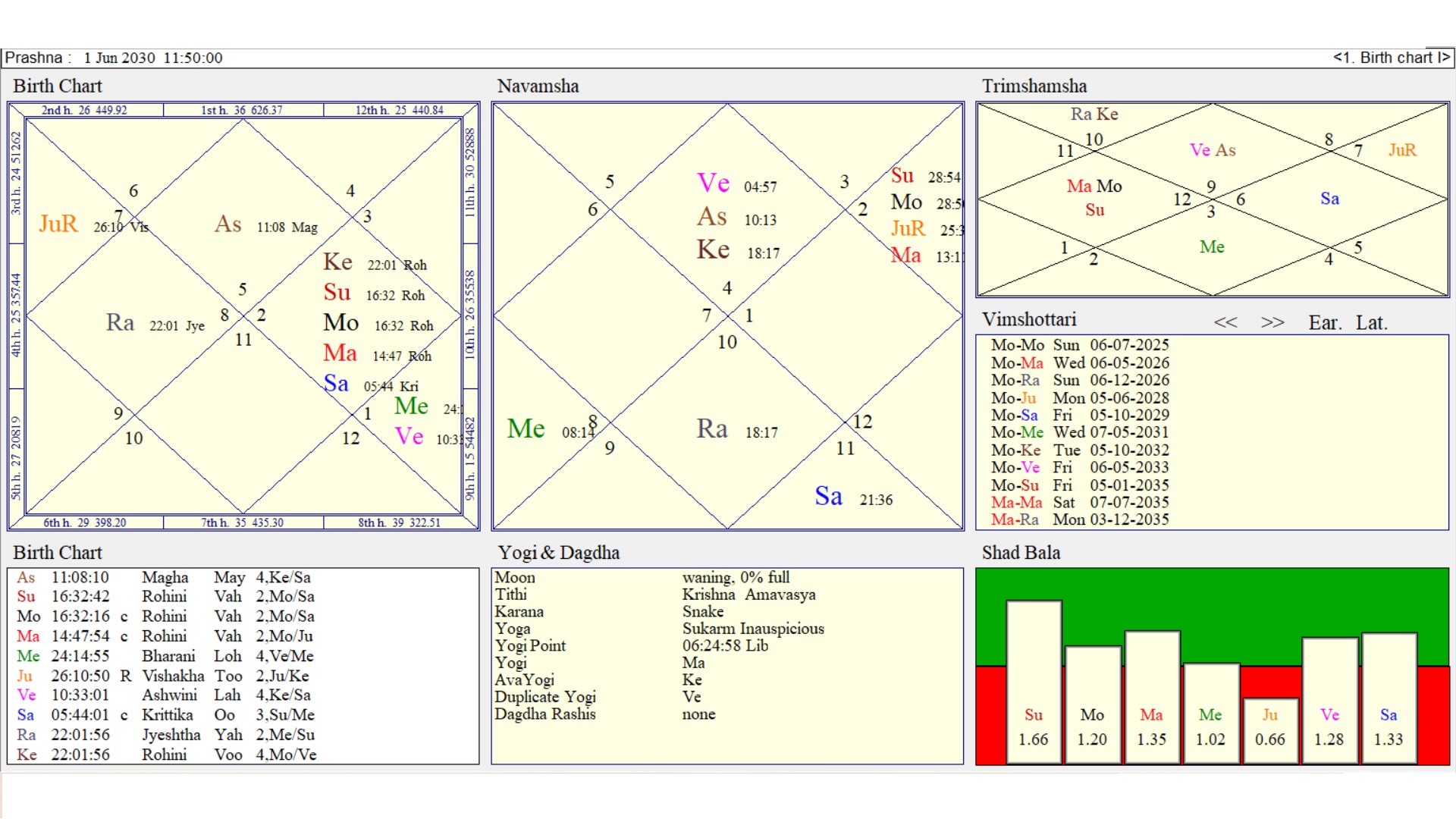Click the Ear. button in Vimshottari header
This screenshot has width=1456, height=819.
click(x=1325, y=322)
